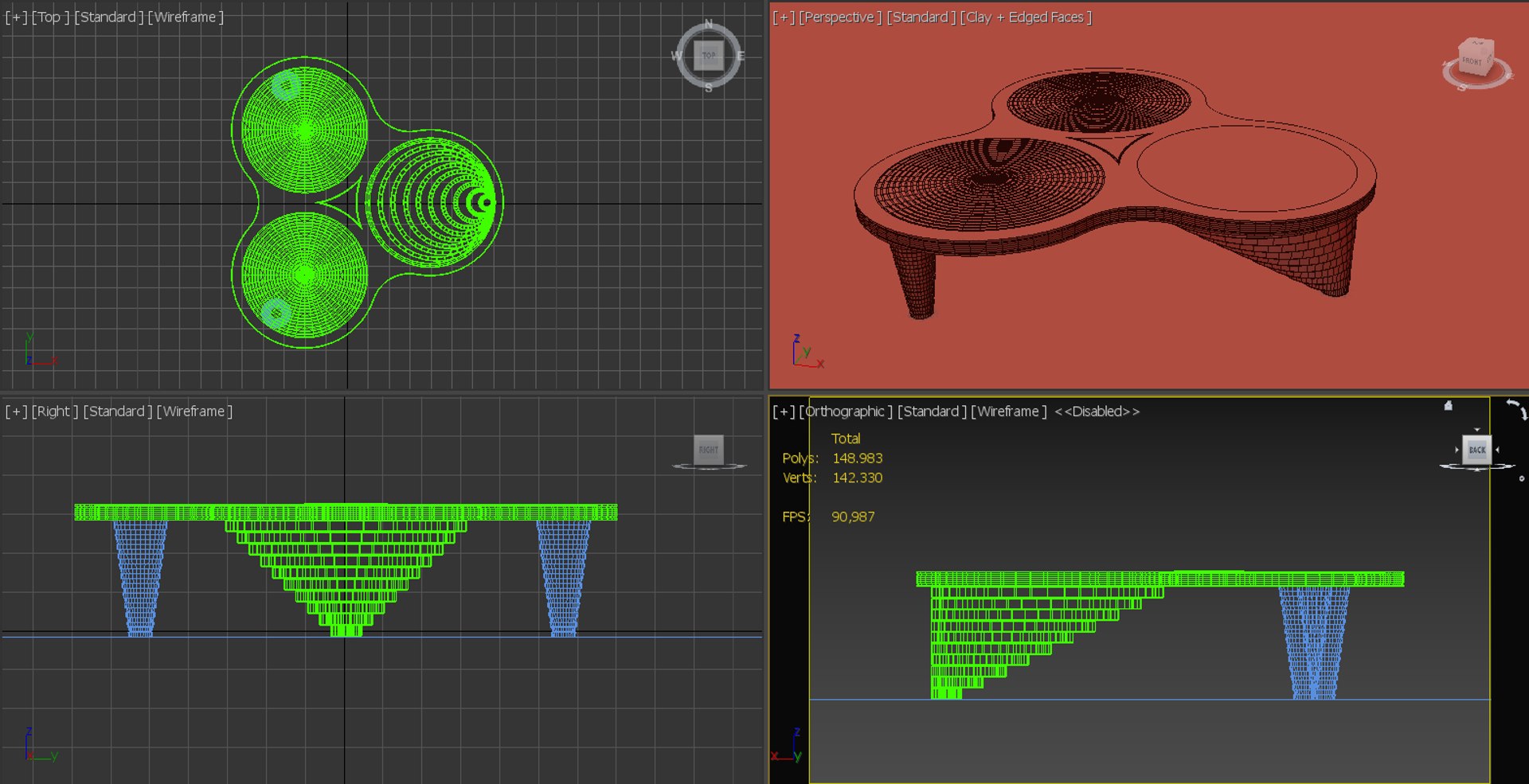Select the blue table leg in the Orthographic viewport

pos(1314,643)
